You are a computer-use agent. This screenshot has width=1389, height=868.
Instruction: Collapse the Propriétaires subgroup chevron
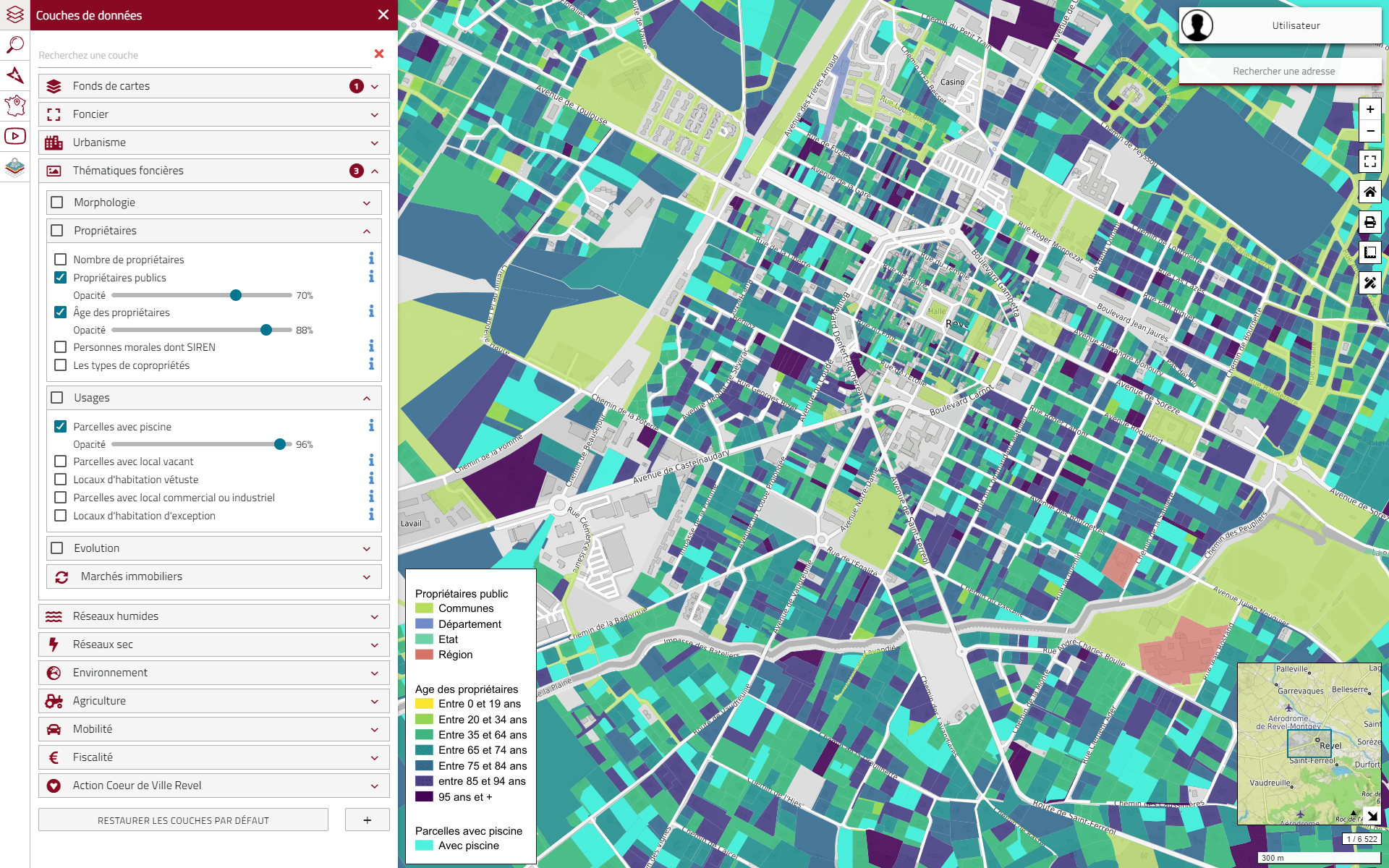pos(367,231)
